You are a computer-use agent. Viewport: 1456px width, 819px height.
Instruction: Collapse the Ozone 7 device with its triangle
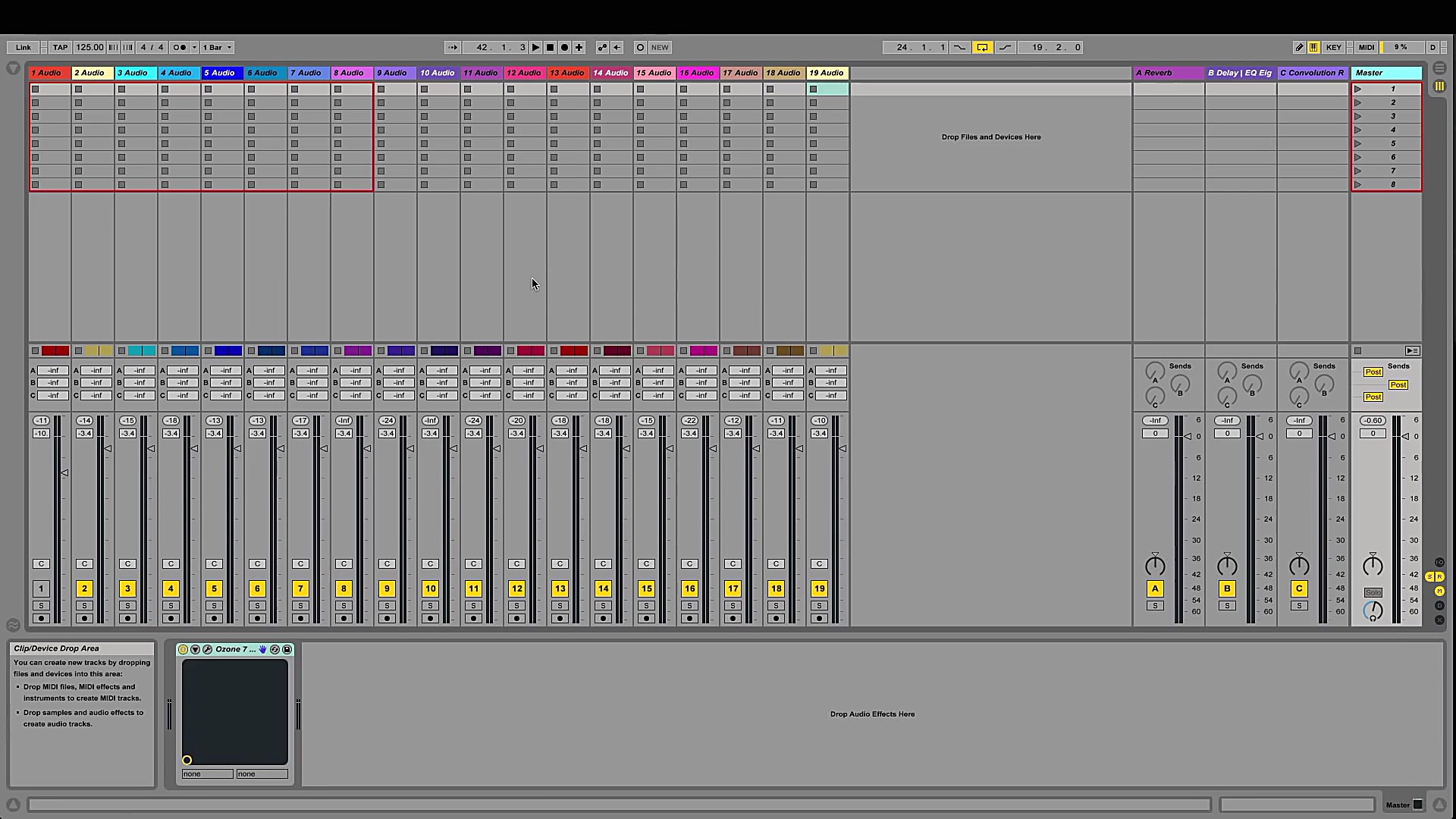[195, 649]
